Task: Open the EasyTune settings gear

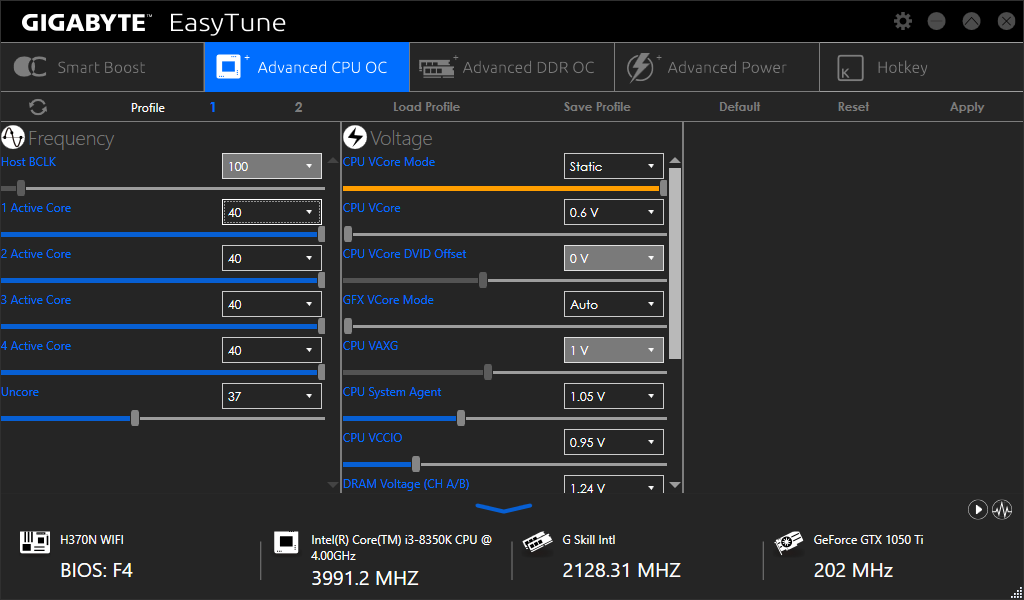Action: [903, 22]
